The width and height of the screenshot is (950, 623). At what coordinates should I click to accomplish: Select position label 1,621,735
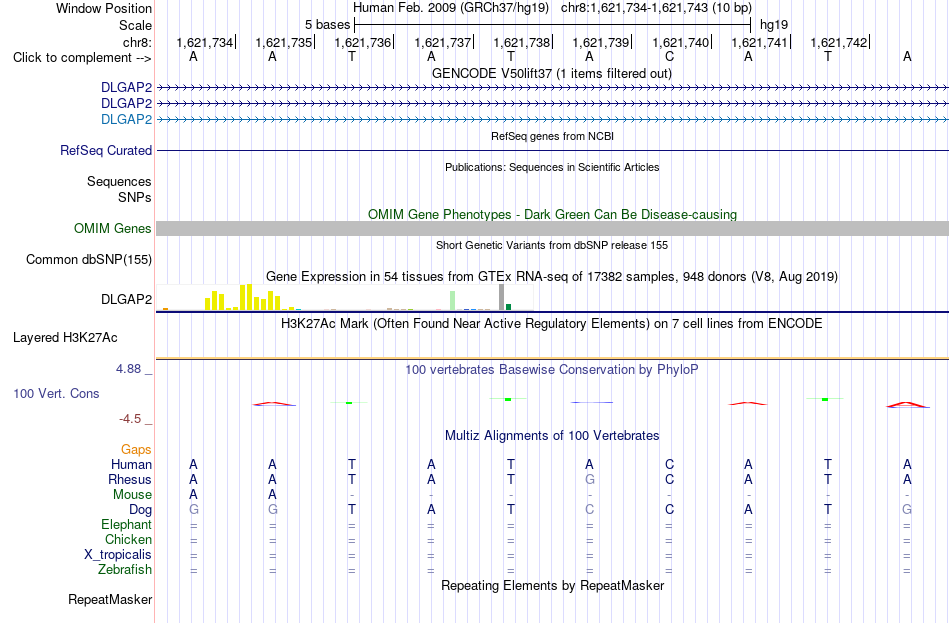284,42
